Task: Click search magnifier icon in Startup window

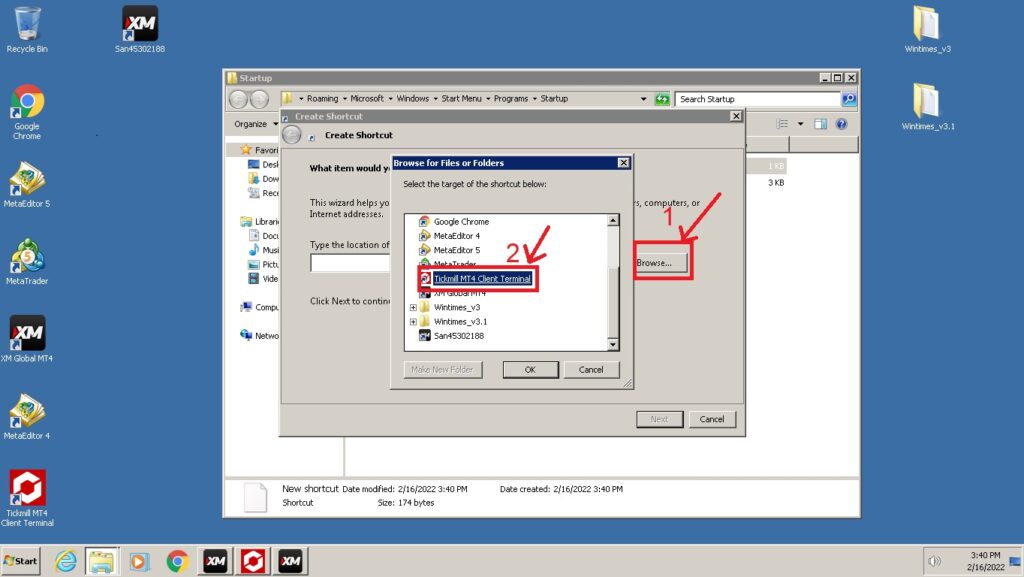Action: pyautogui.click(x=849, y=99)
